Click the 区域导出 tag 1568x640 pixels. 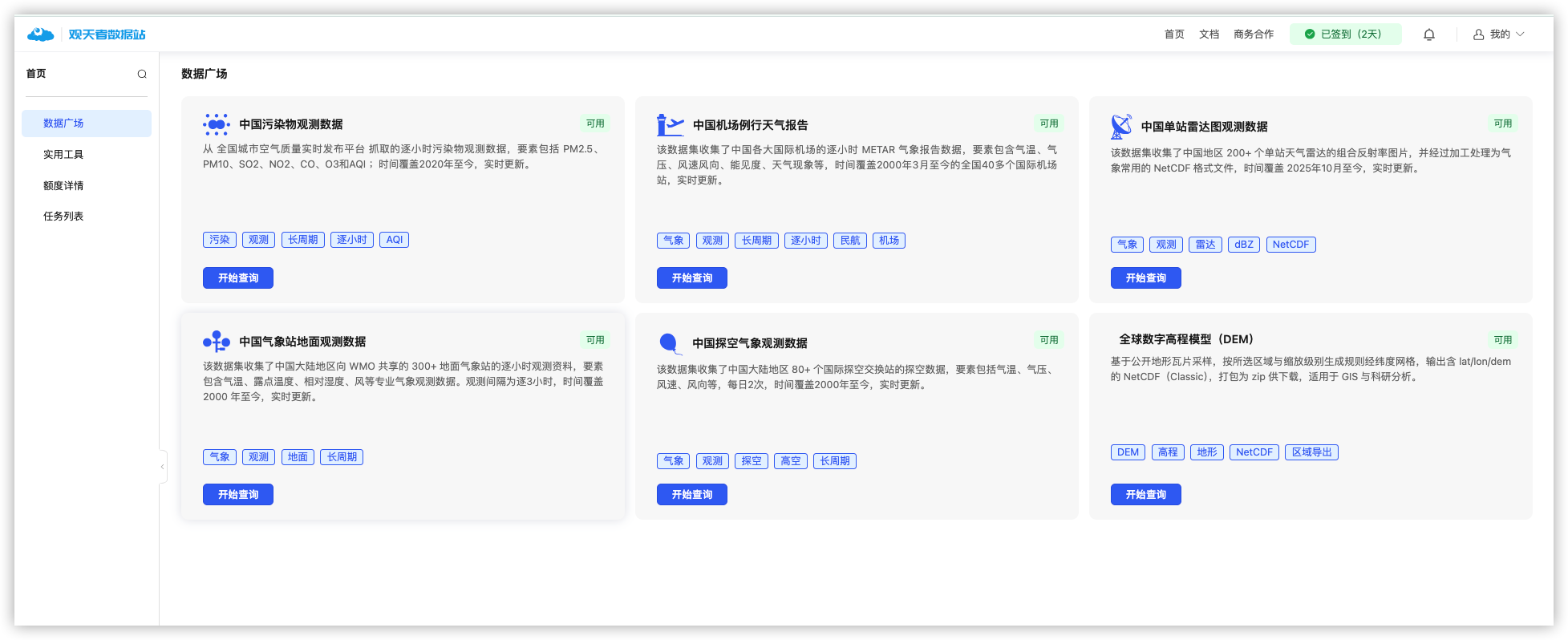1312,452
